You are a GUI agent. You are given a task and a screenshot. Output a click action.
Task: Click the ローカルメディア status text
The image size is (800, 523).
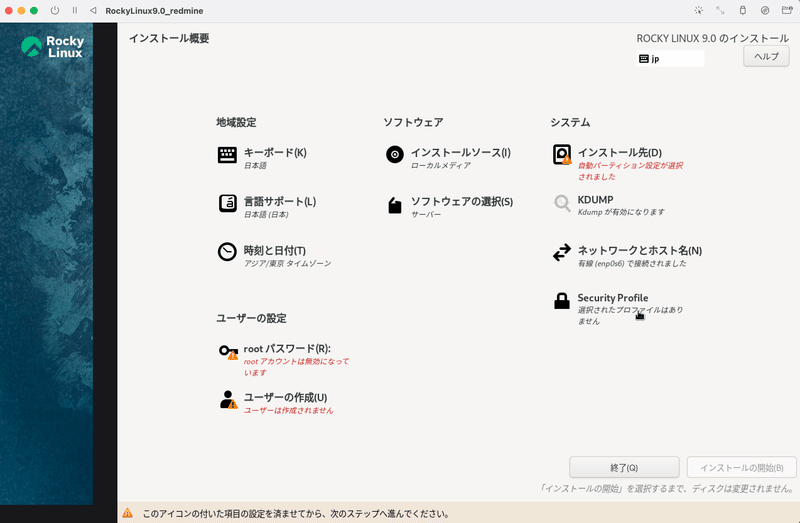click(441, 165)
